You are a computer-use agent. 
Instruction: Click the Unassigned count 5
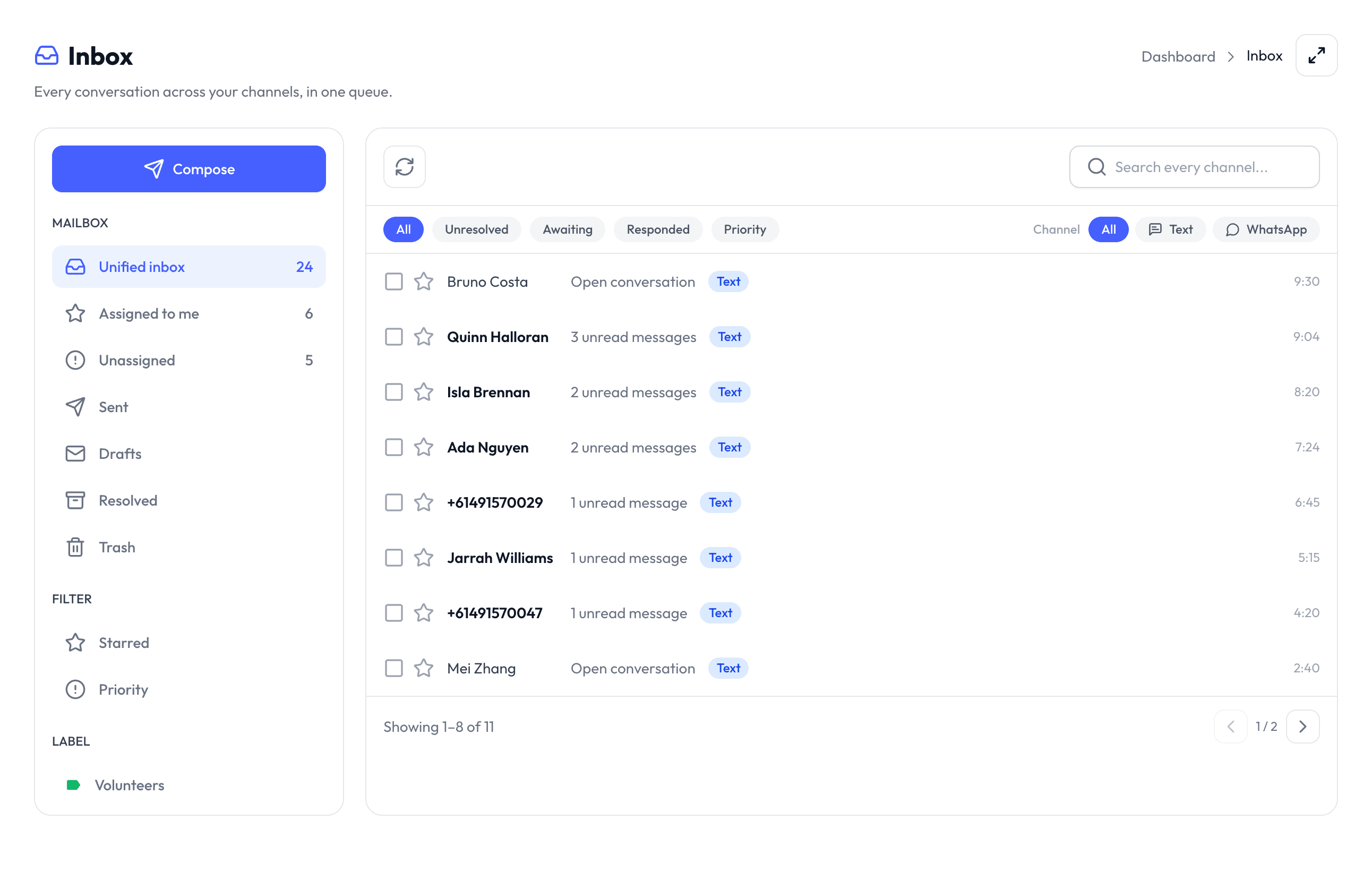[309, 361]
